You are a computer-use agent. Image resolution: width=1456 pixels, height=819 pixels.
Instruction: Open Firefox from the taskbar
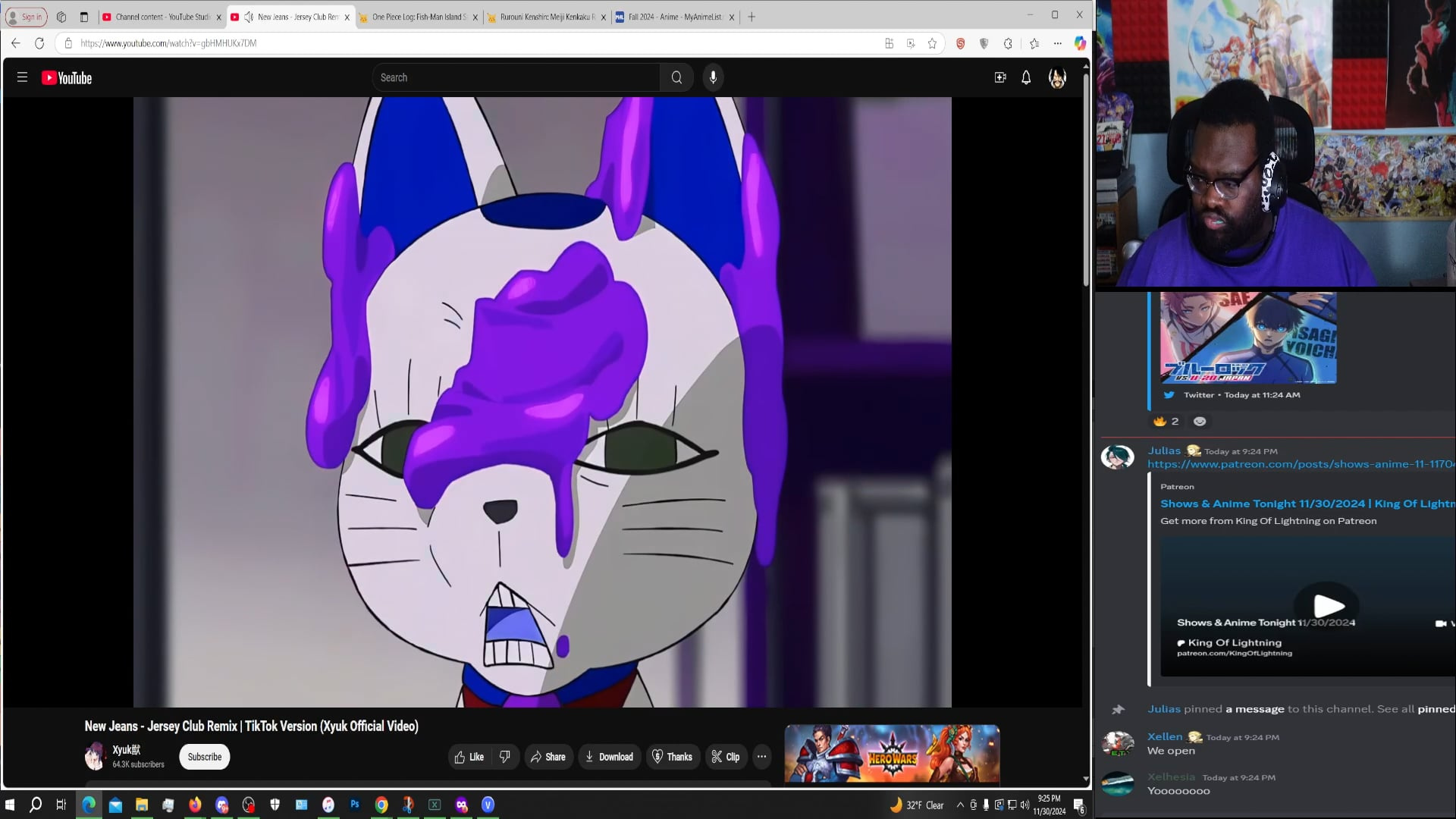coord(195,805)
